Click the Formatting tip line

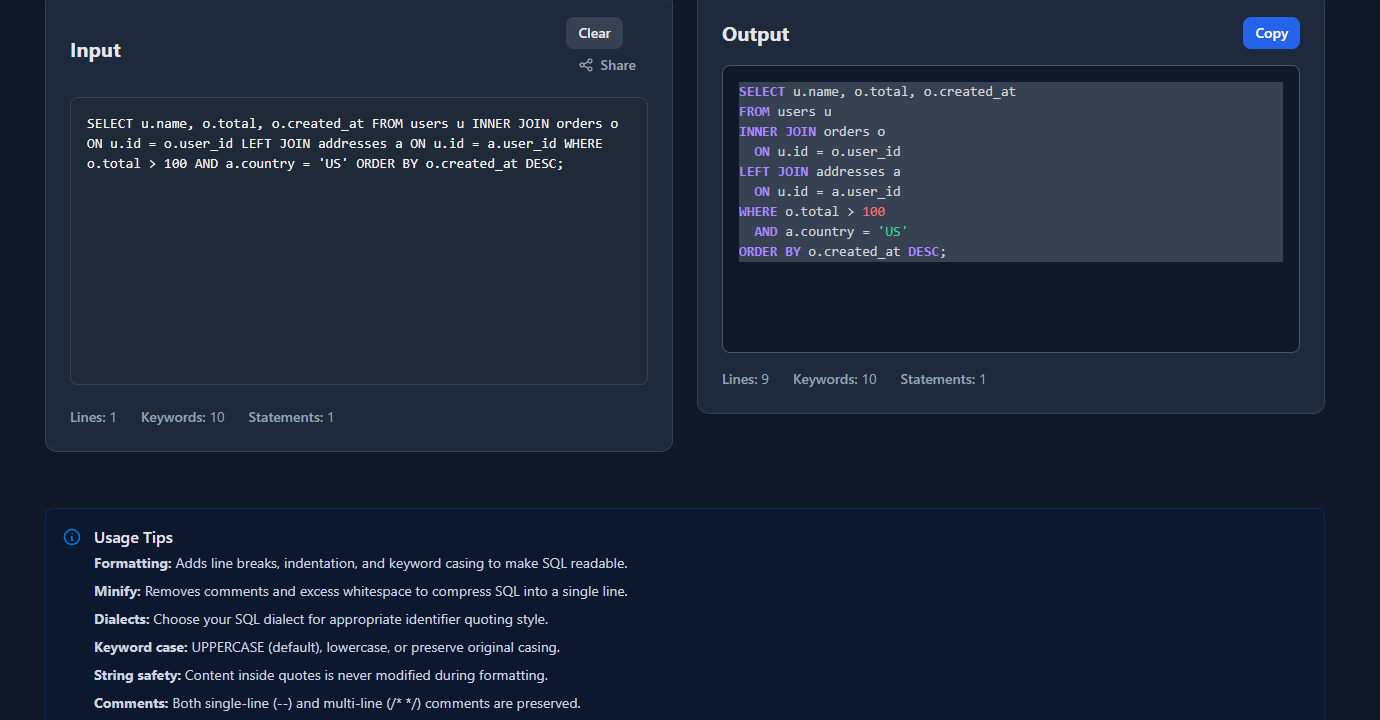(361, 563)
